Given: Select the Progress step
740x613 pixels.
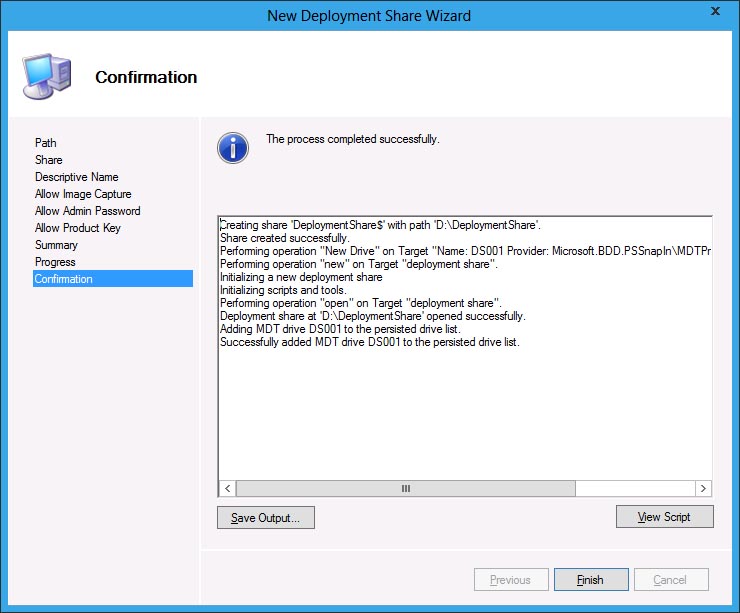Looking at the screenshot, I should point(55,262).
